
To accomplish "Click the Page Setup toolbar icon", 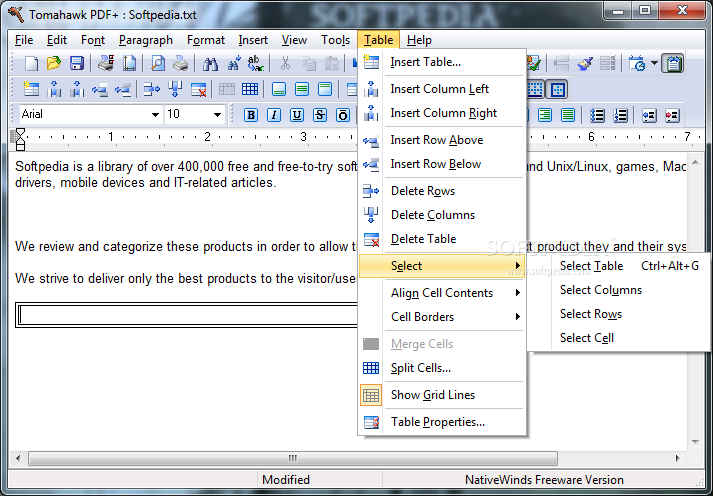I will (130, 63).
